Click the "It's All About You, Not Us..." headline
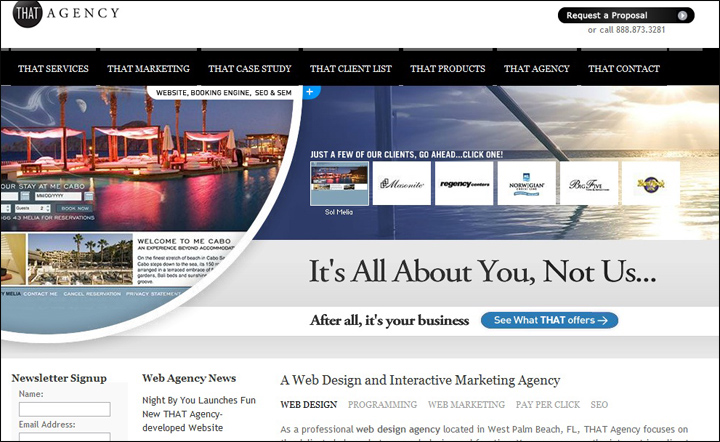The image size is (720, 442). [x=483, y=272]
